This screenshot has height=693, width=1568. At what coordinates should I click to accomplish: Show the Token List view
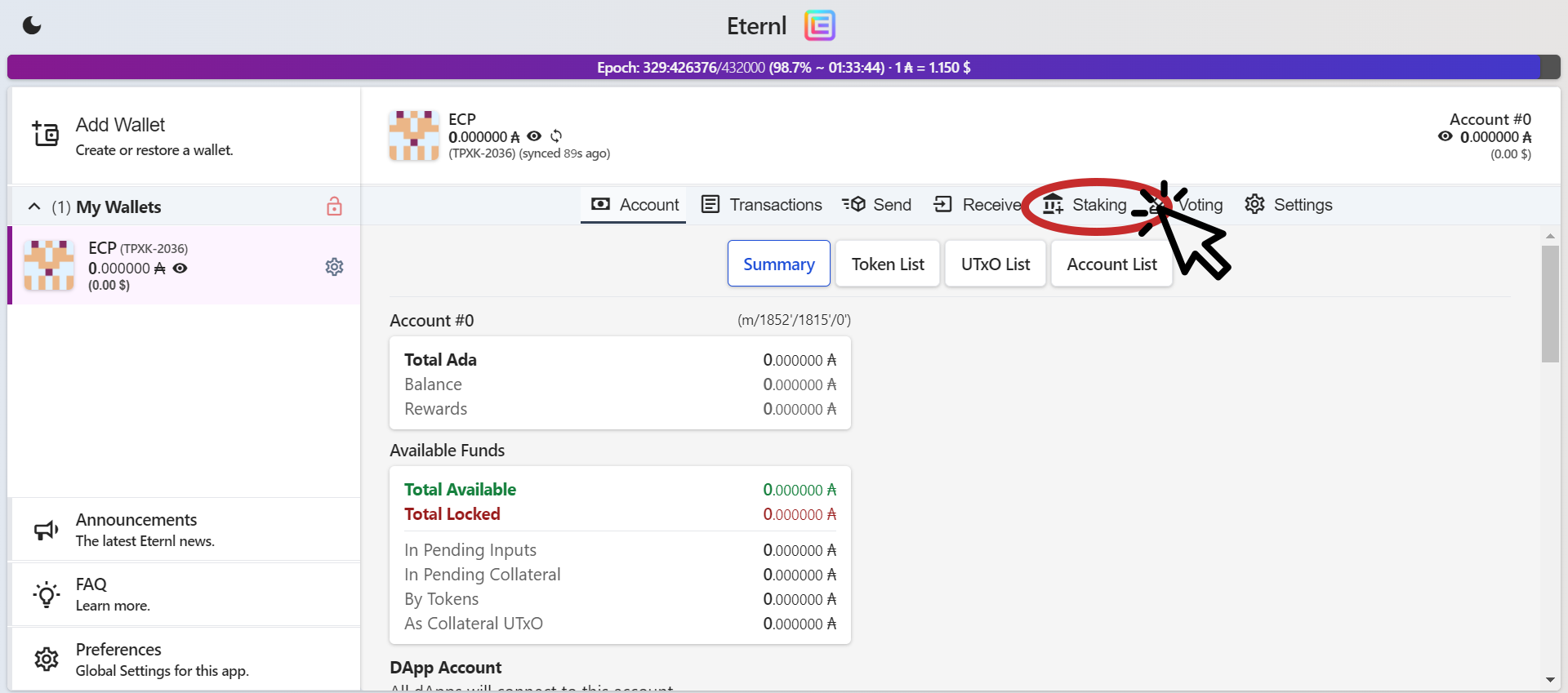888,264
